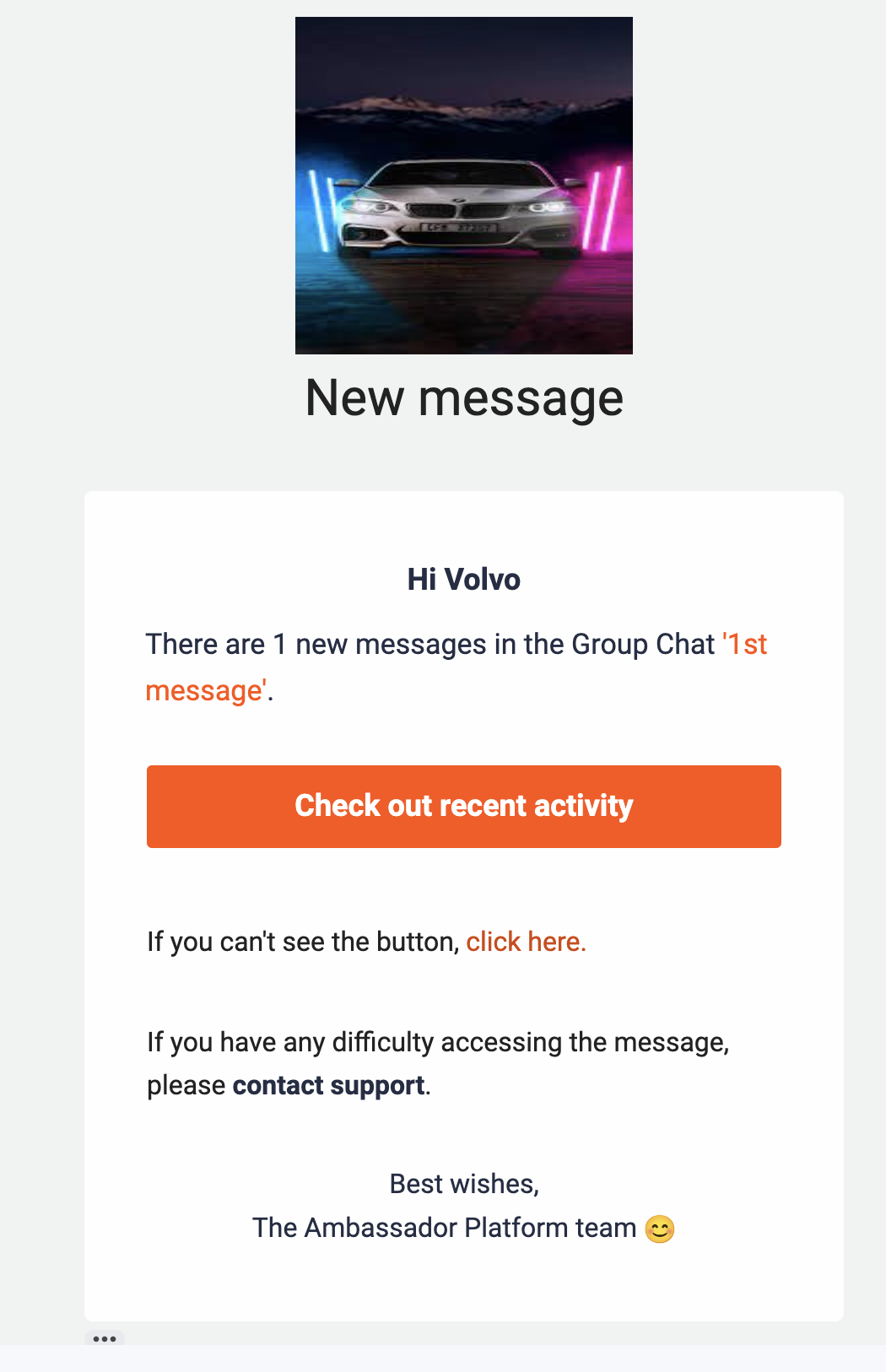This screenshot has width=886, height=1372.
Task: Click the Check out recent activity button
Action: (464, 807)
